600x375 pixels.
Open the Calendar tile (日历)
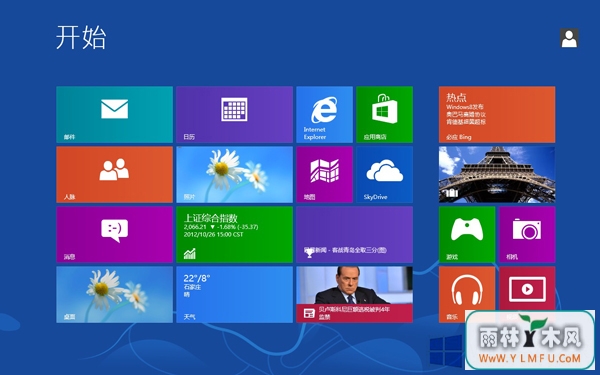pos(235,114)
